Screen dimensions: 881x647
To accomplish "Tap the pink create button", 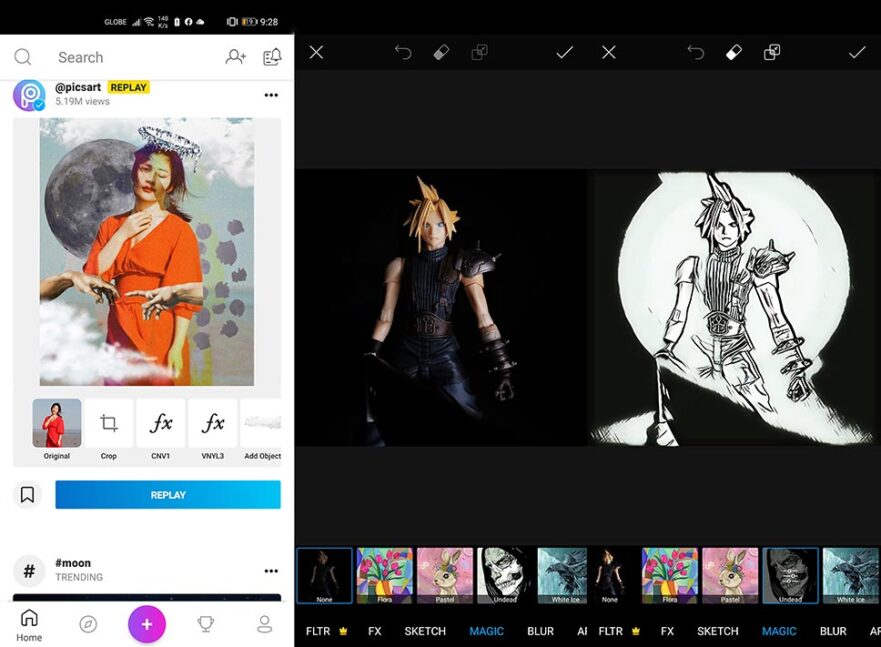I will [x=147, y=623].
